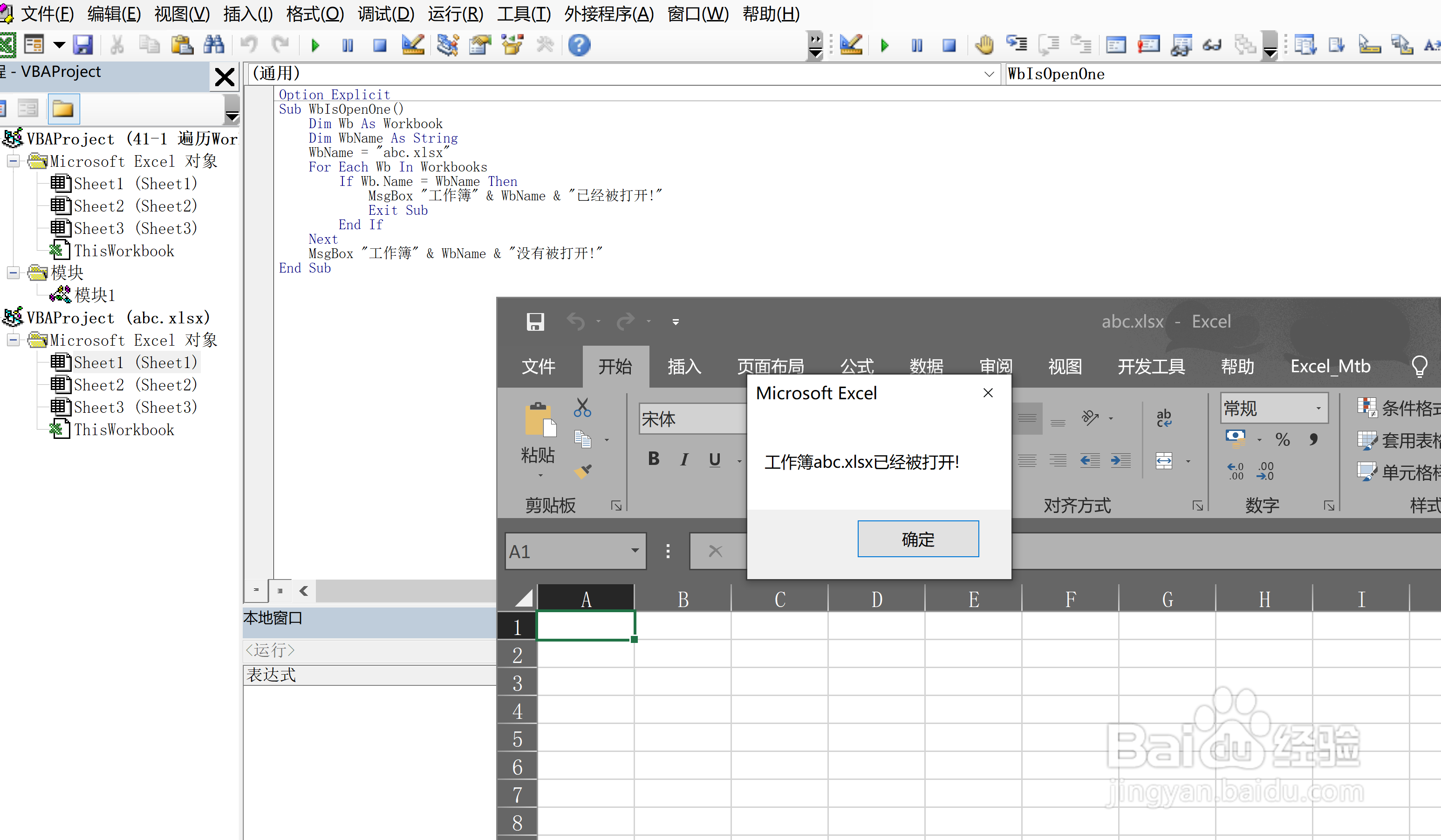1441x840 pixels.
Task: Toggle Italic formatting button
Action: [684, 459]
